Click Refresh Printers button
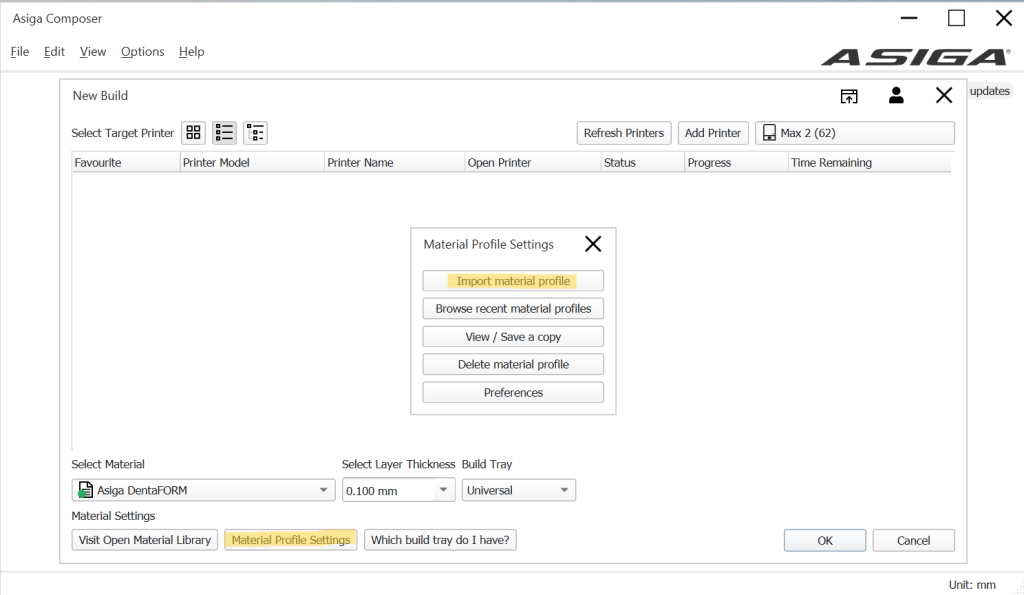 point(624,133)
